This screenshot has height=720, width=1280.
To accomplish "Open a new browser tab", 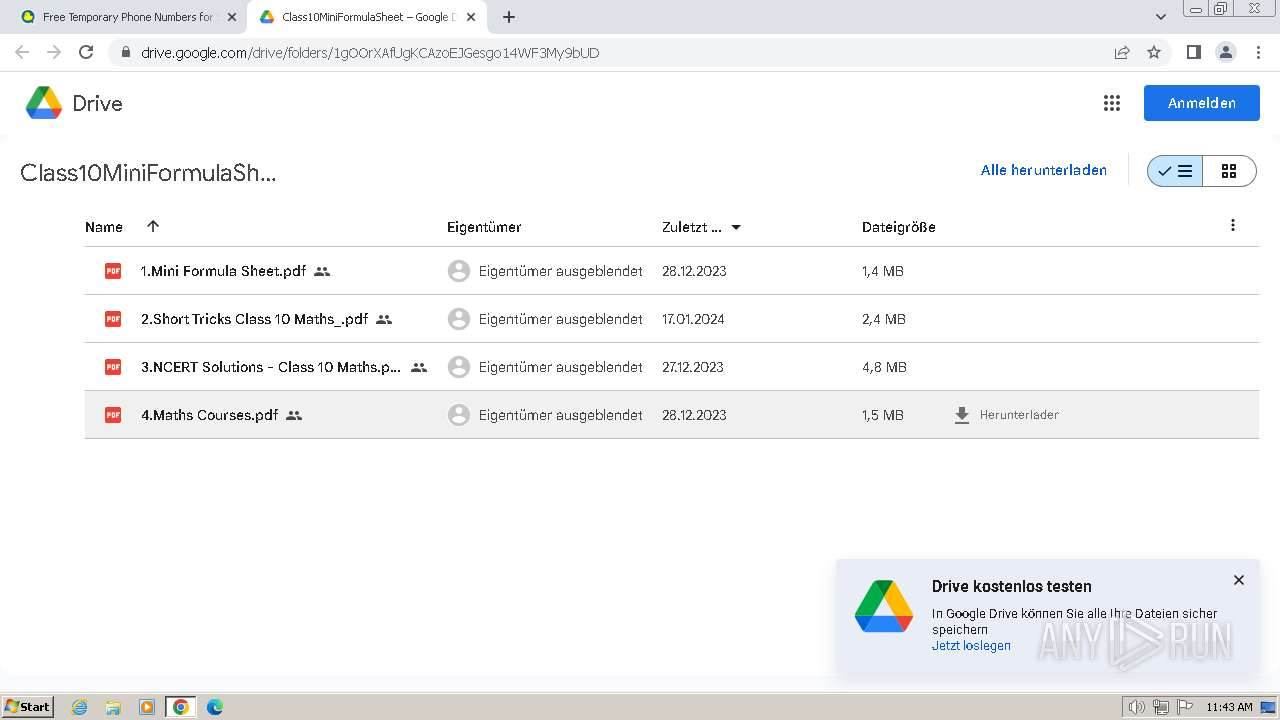I will (x=509, y=17).
